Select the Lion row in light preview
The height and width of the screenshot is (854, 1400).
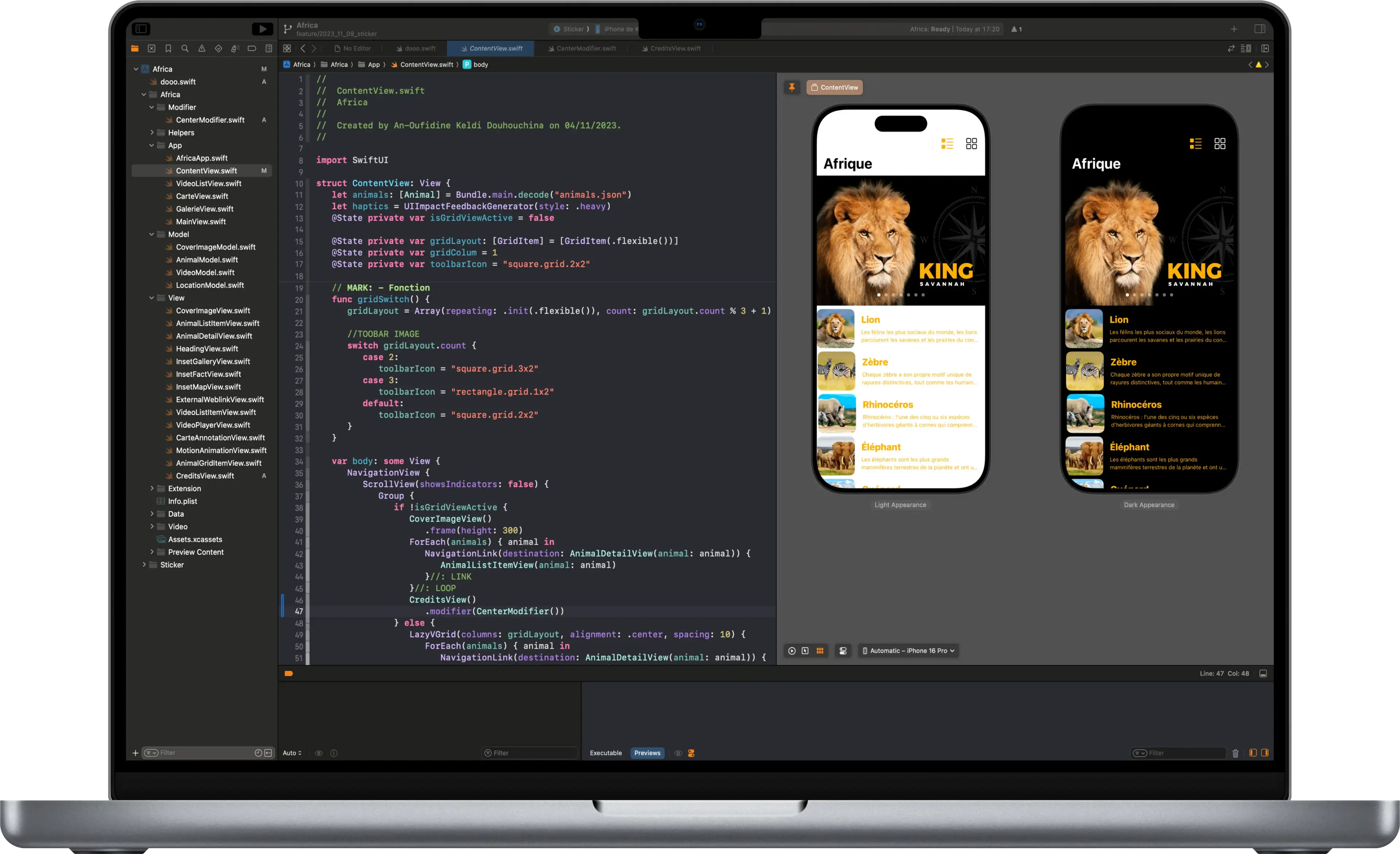(901, 329)
